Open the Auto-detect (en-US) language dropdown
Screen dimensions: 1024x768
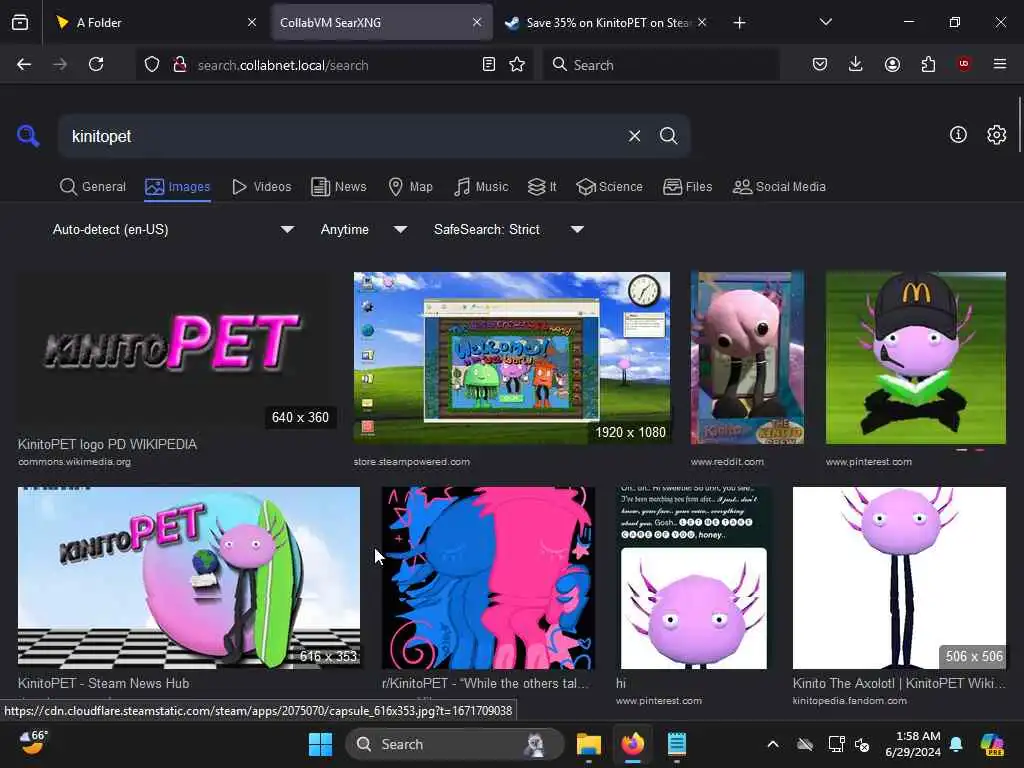click(172, 229)
